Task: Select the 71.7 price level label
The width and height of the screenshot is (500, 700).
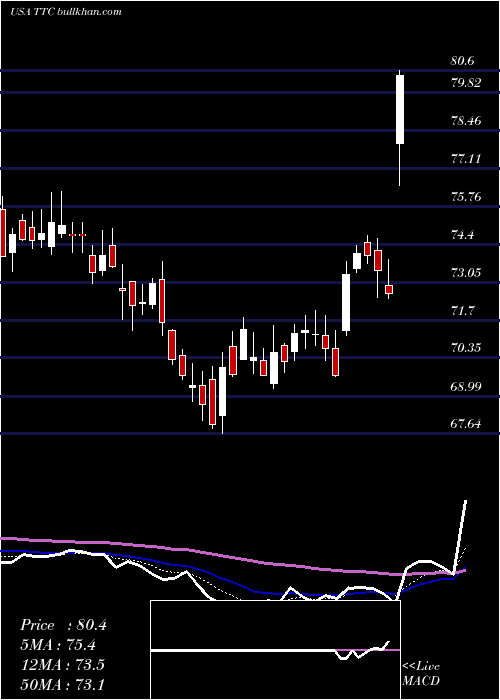Action: coord(462,310)
